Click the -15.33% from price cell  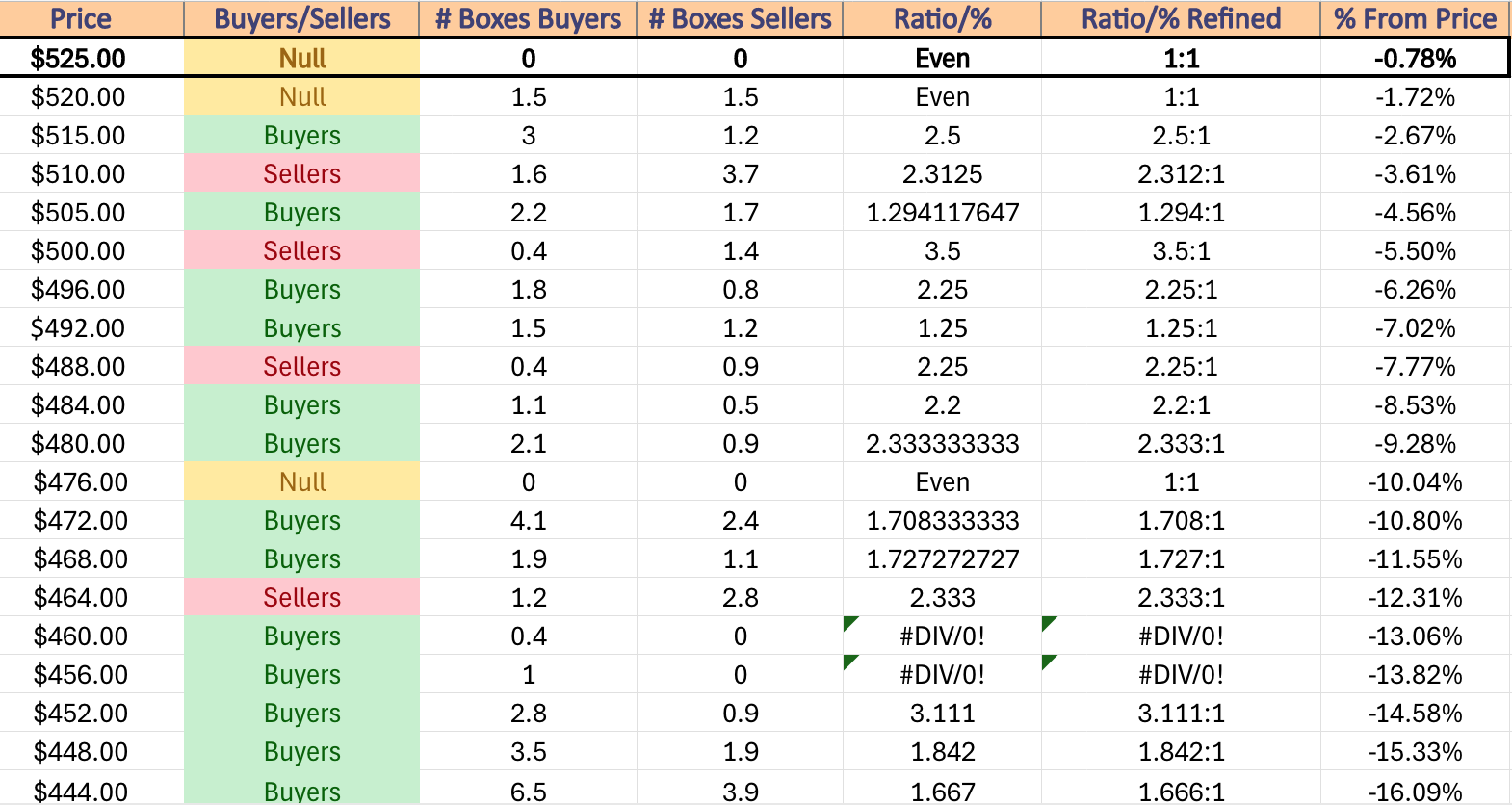[1415, 751]
